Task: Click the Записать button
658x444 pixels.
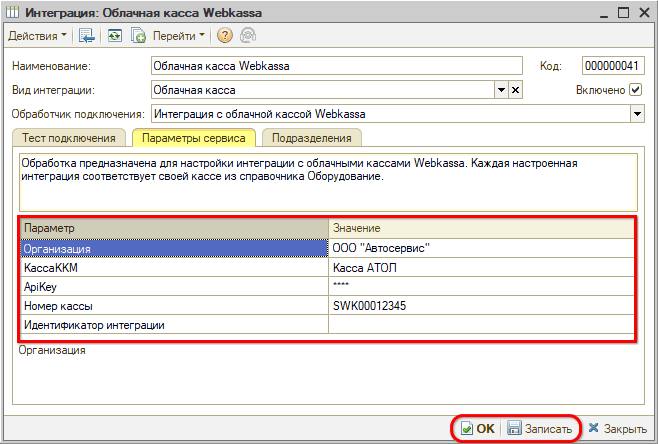Action: [541, 429]
